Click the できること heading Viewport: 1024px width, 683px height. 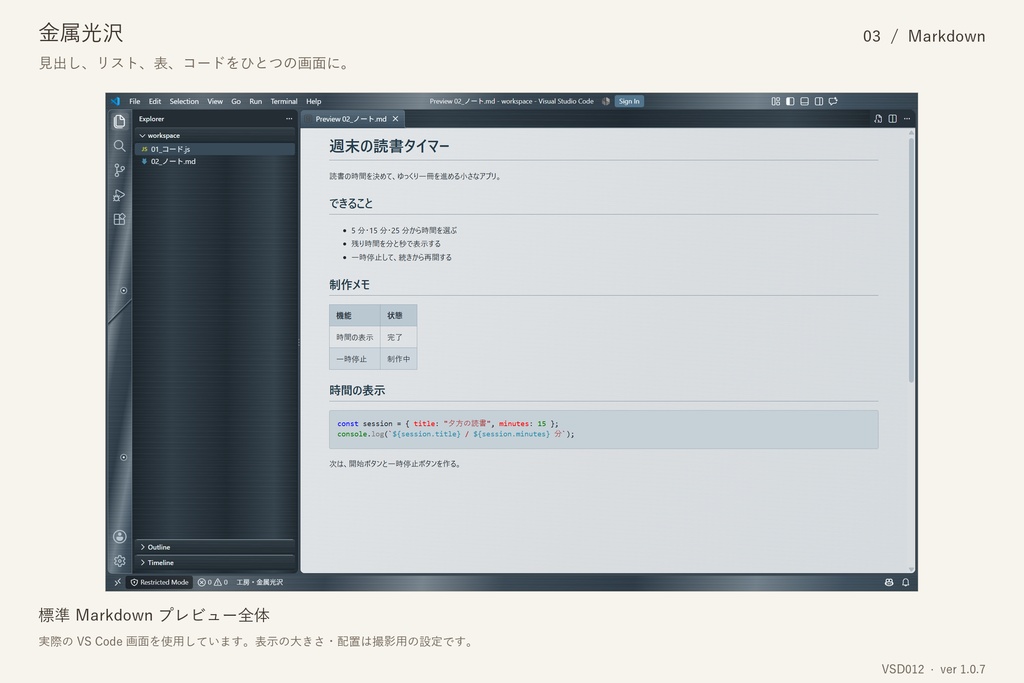351,204
